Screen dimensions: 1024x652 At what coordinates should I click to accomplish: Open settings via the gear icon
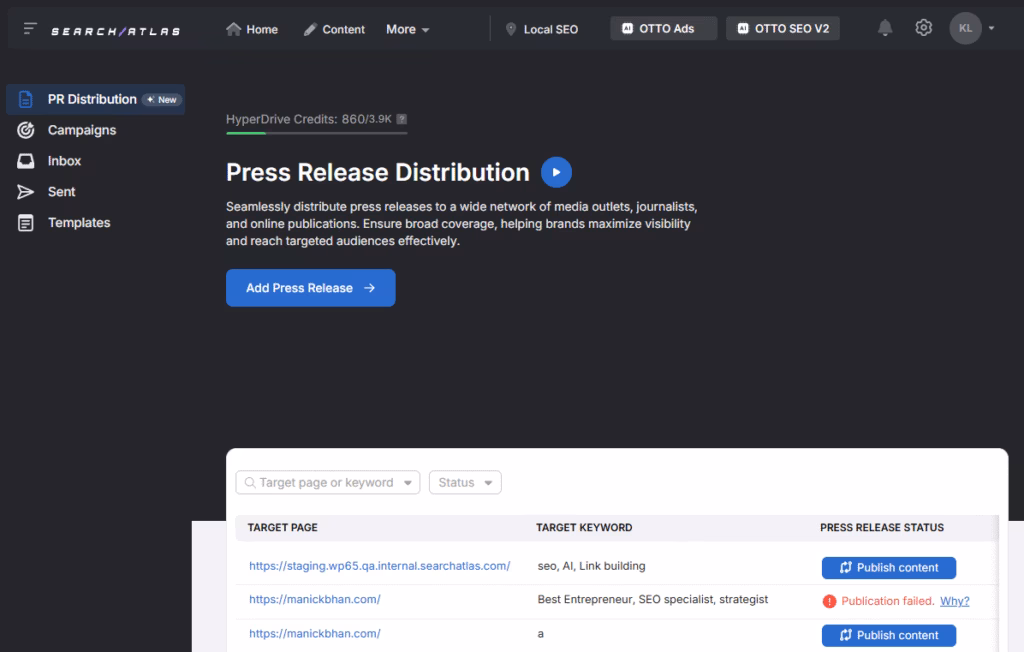(923, 27)
